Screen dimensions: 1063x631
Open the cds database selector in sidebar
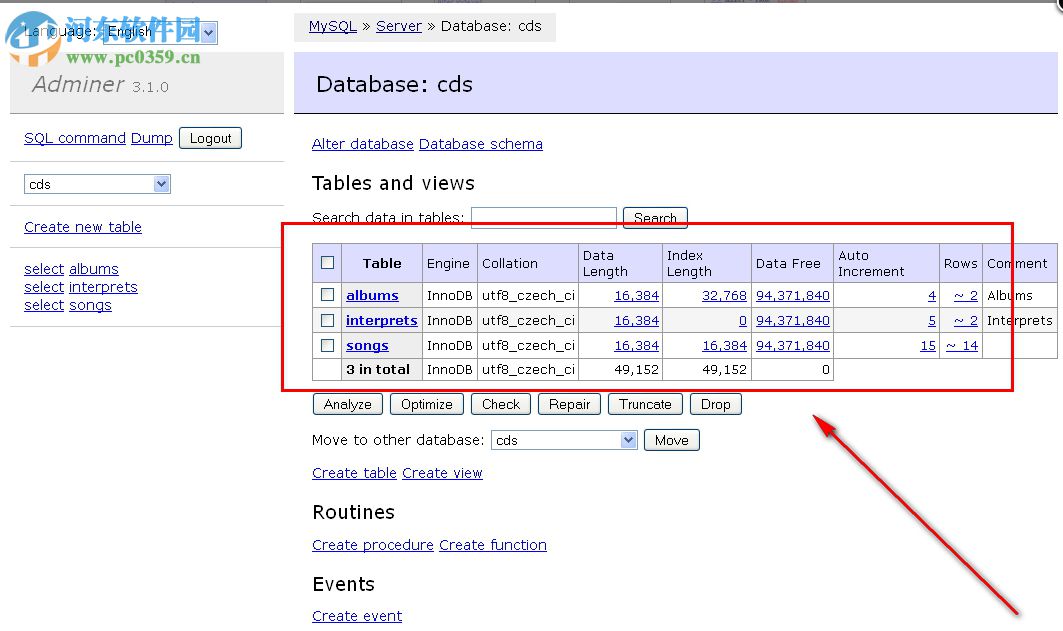click(x=97, y=184)
